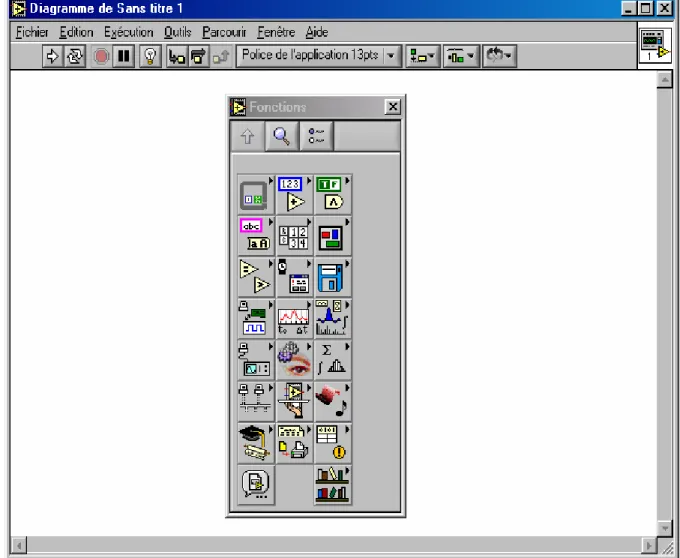Click the Step Into button
Screen dimensions: 680x558
click(177, 56)
